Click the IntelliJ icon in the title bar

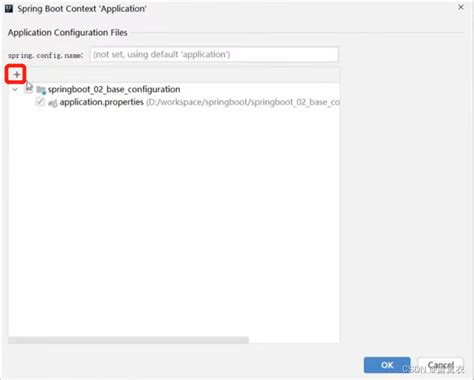(x=9, y=9)
